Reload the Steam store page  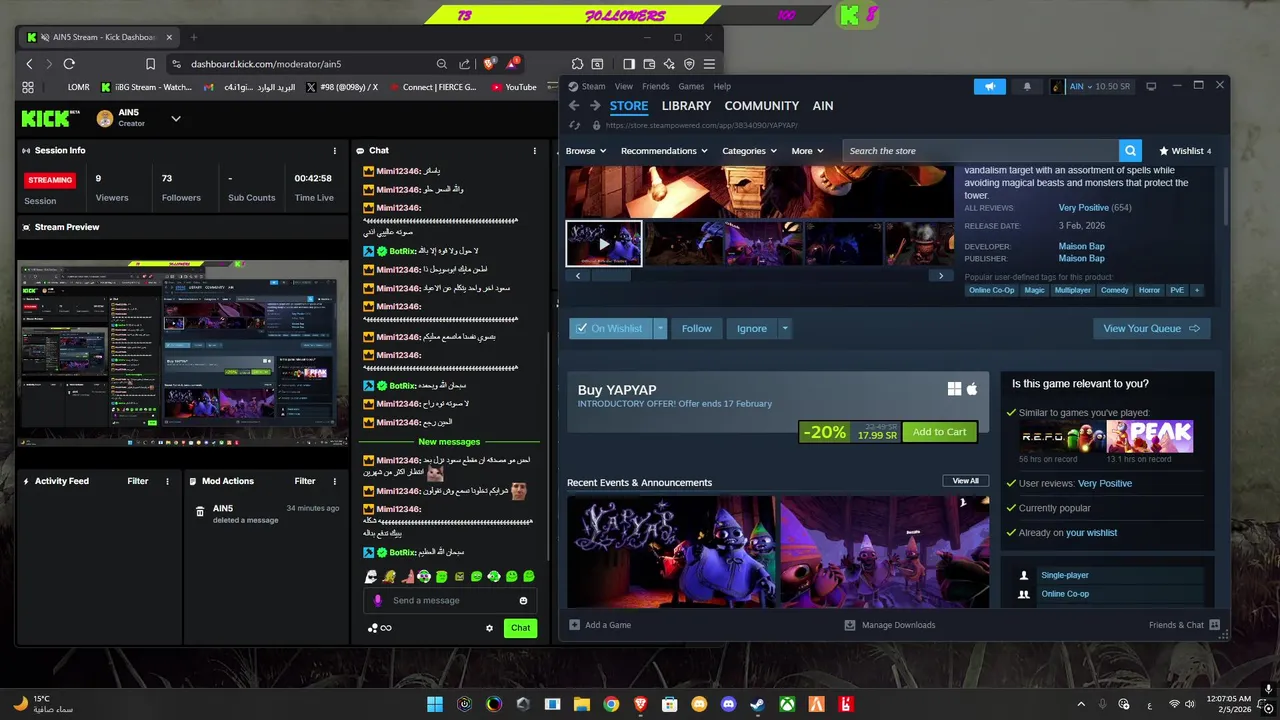[575, 125]
